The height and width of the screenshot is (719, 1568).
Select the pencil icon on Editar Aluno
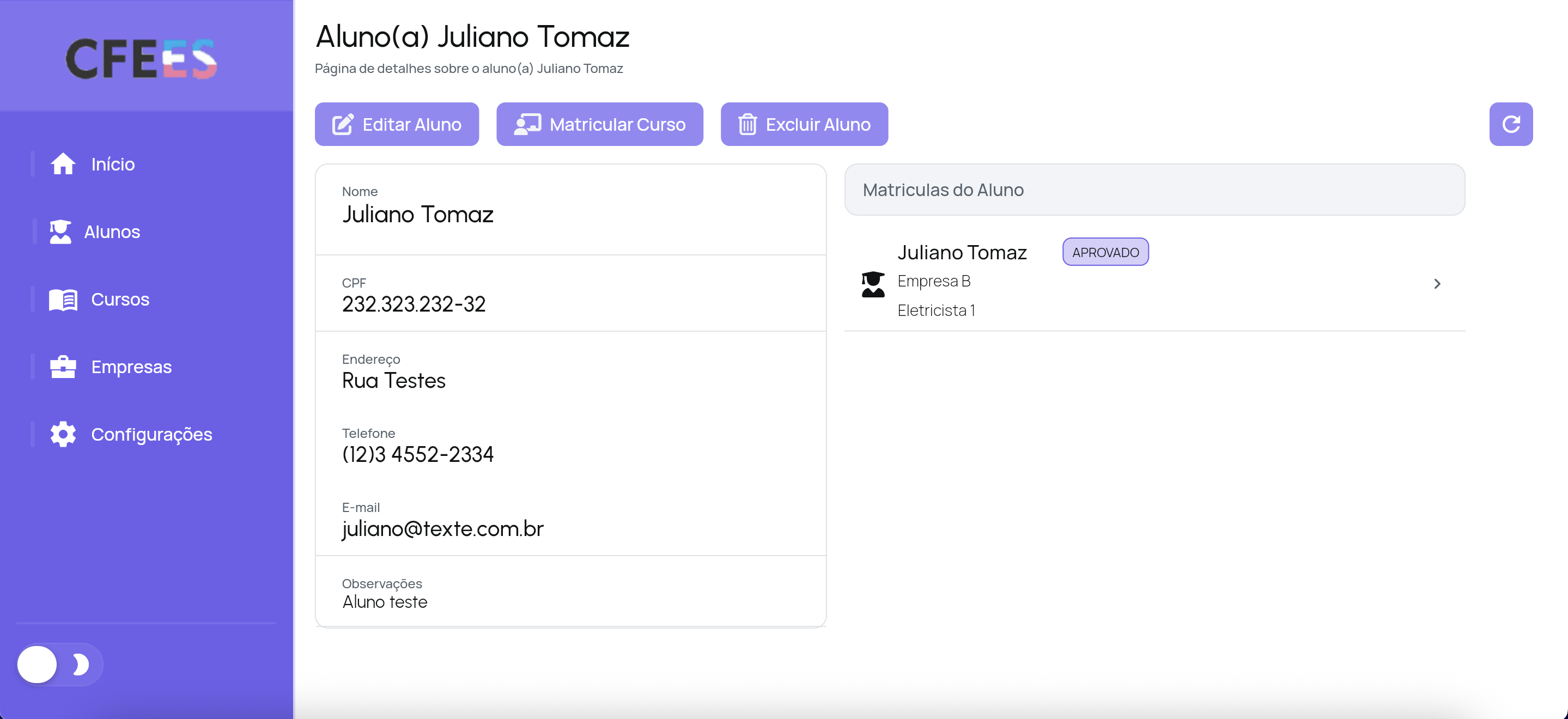pos(343,124)
